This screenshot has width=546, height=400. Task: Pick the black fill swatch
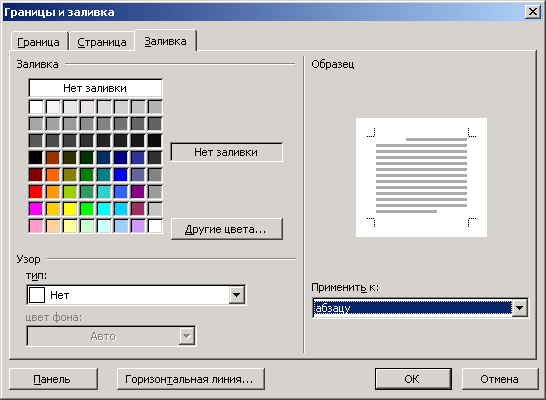tap(36, 158)
